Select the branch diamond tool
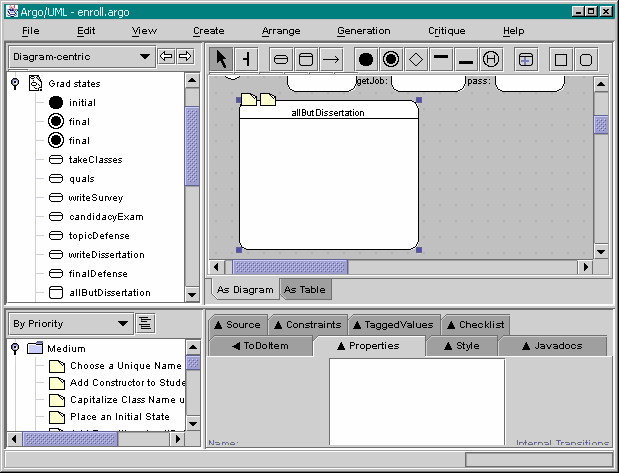Screen dimensions: 619x473 pyautogui.click(x=416, y=60)
